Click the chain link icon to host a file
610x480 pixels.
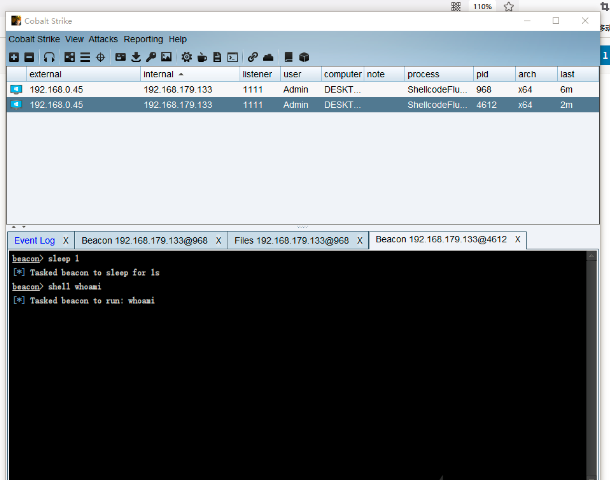pos(253,57)
